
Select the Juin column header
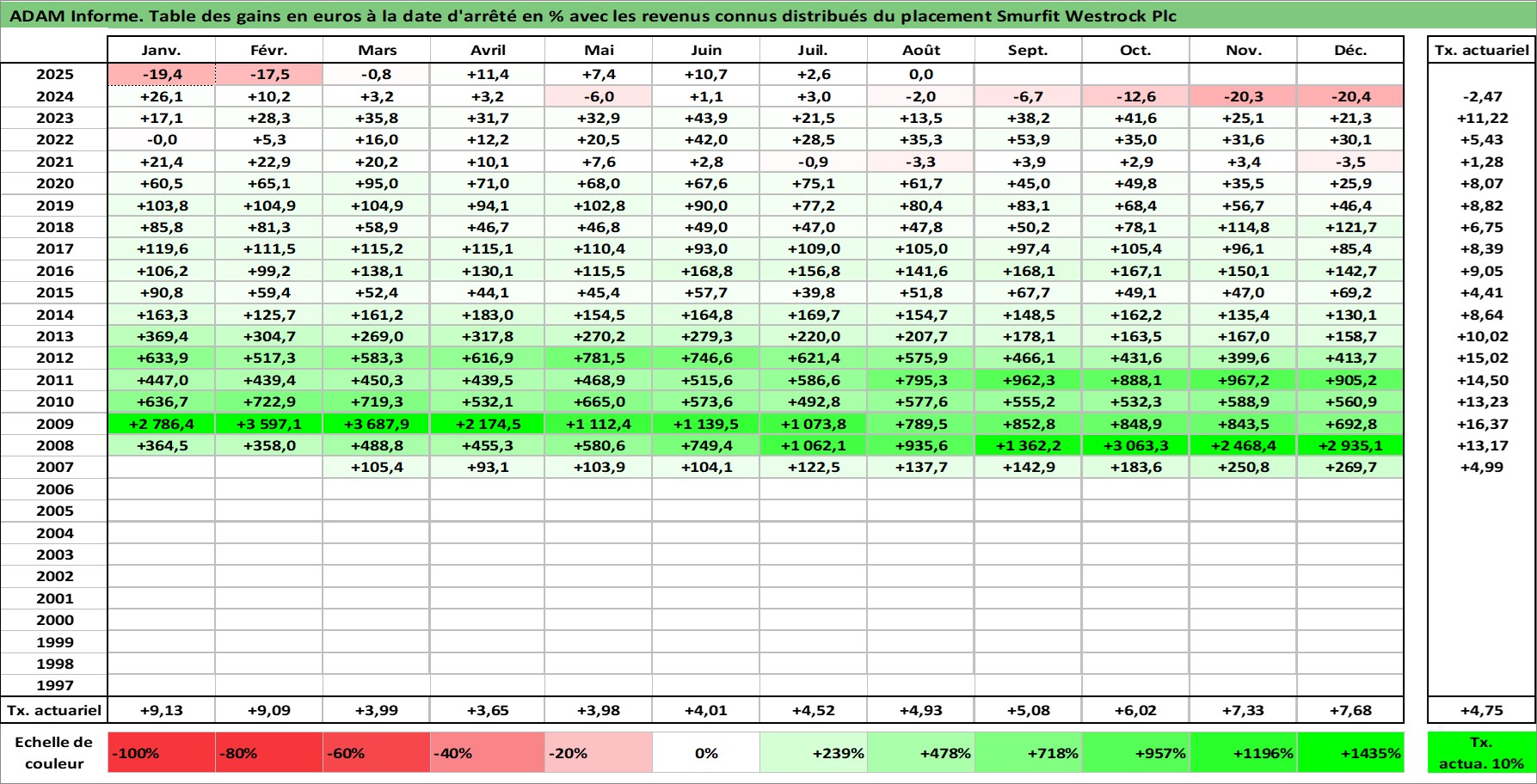tap(706, 50)
